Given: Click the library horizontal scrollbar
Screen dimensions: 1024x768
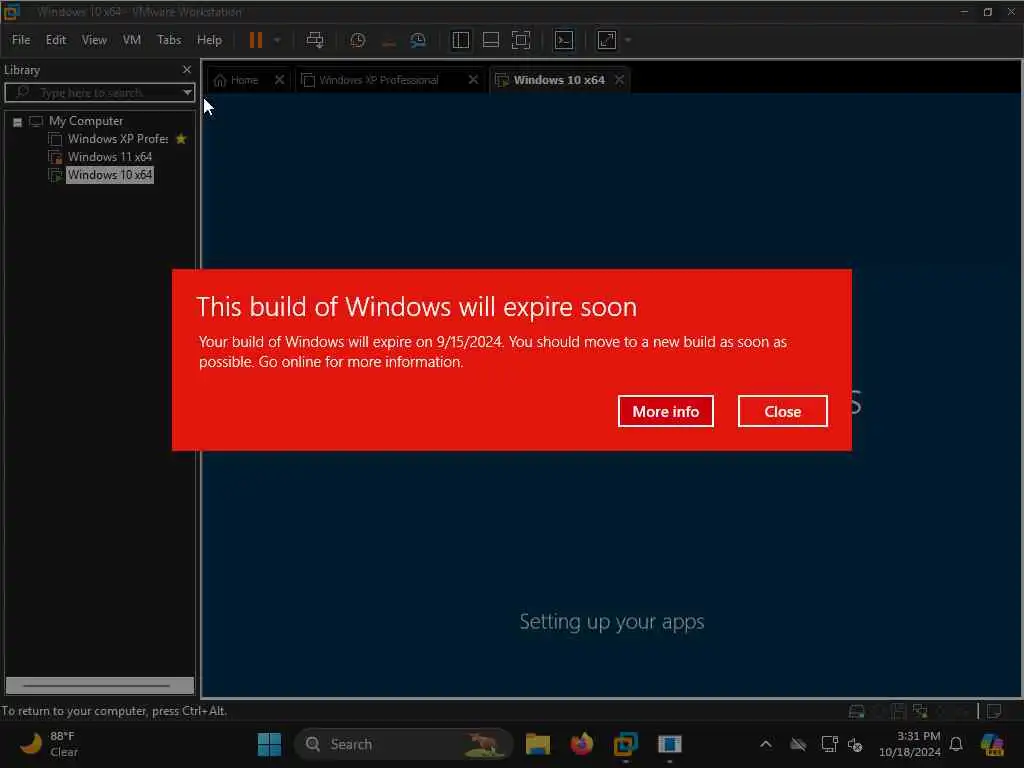Looking at the screenshot, I should click(x=99, y=686).
